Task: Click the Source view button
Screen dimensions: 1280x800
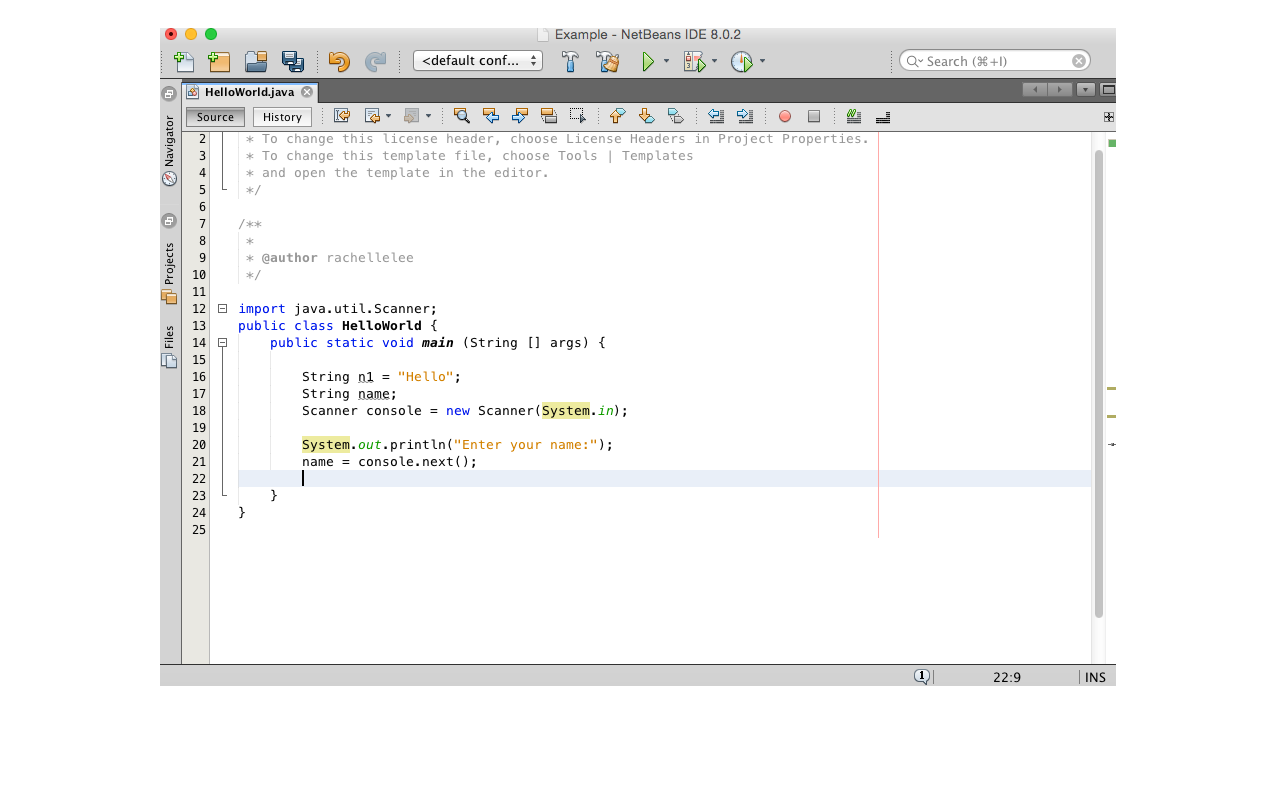Action: tap(214, 116)
